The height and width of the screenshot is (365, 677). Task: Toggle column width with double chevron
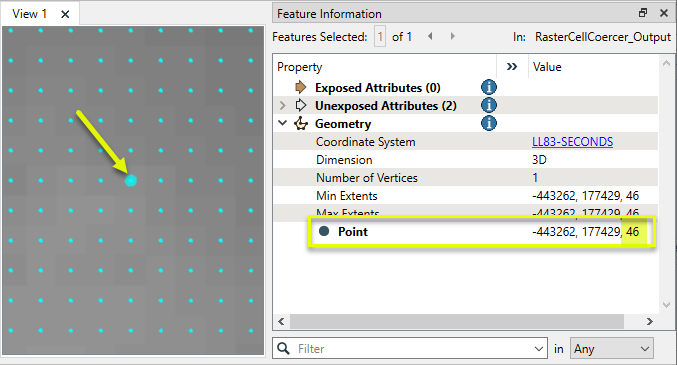tap(512, 67)
